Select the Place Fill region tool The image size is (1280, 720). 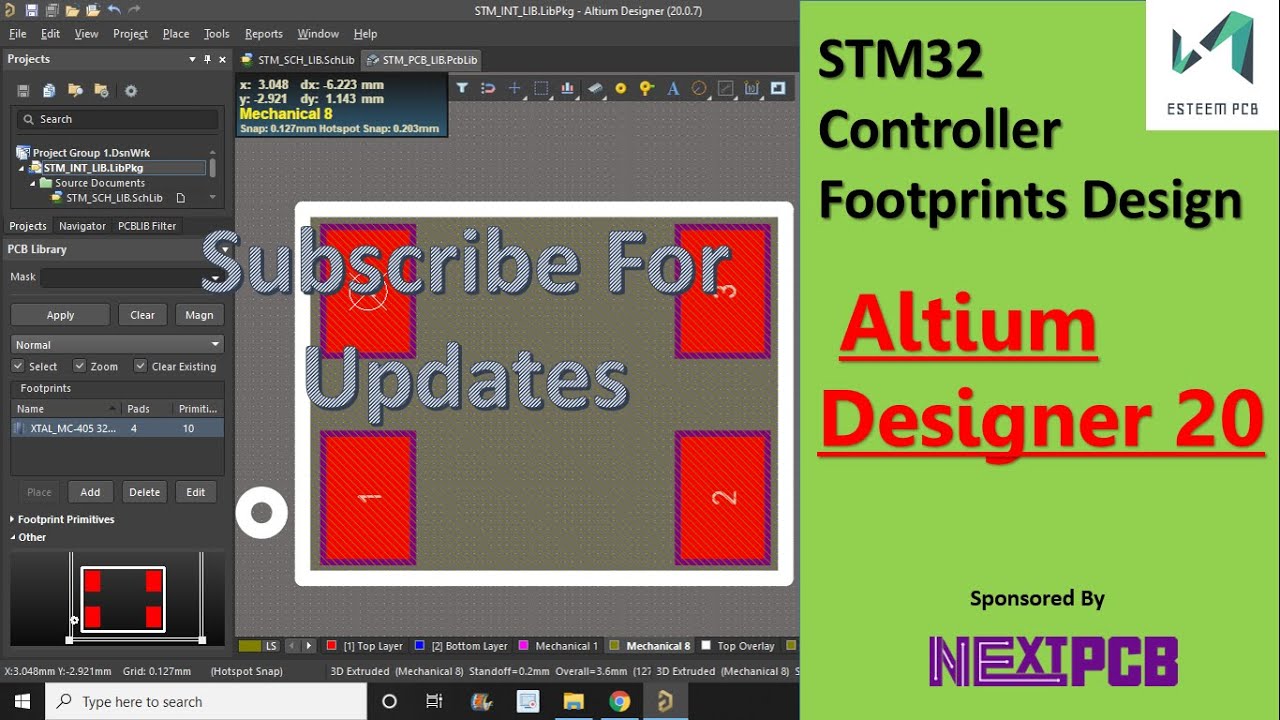click(x=778, y=88)
